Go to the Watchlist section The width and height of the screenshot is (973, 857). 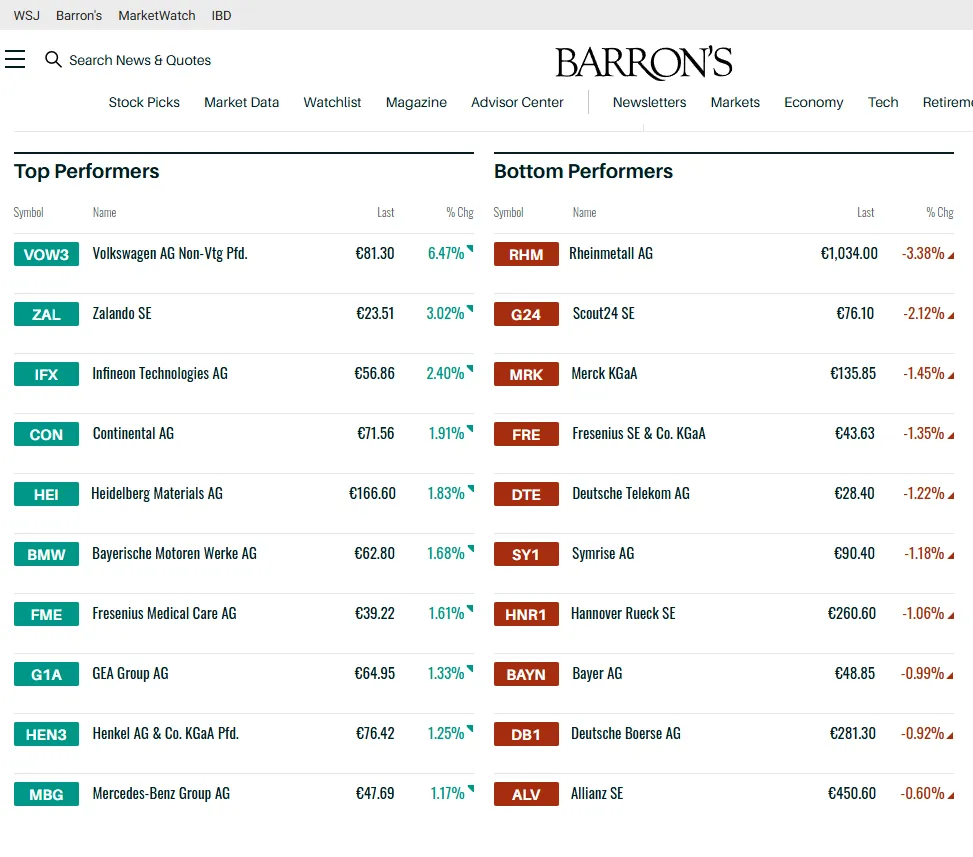pos(332,102)
